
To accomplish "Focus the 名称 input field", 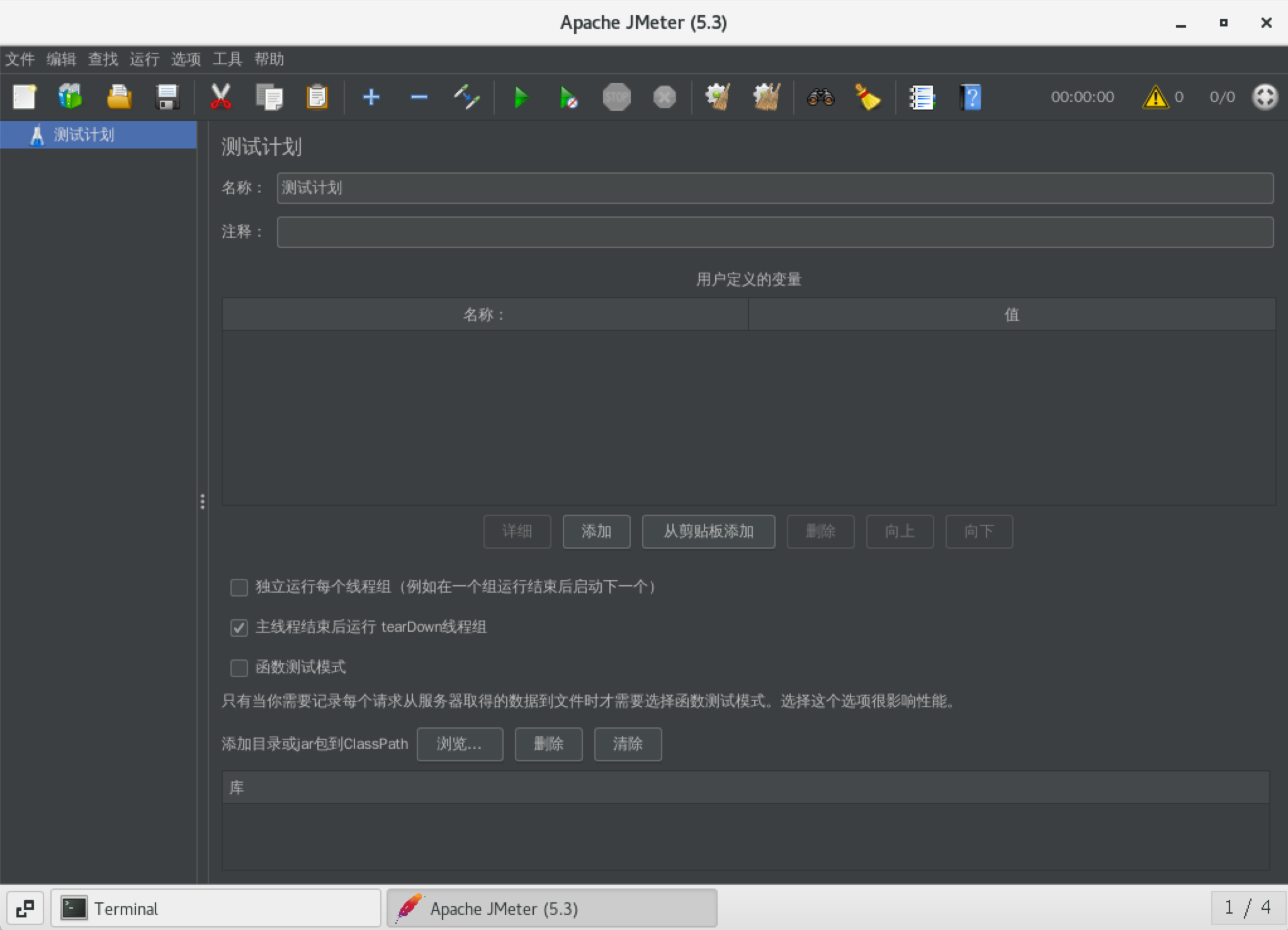I will click(776, 188).
